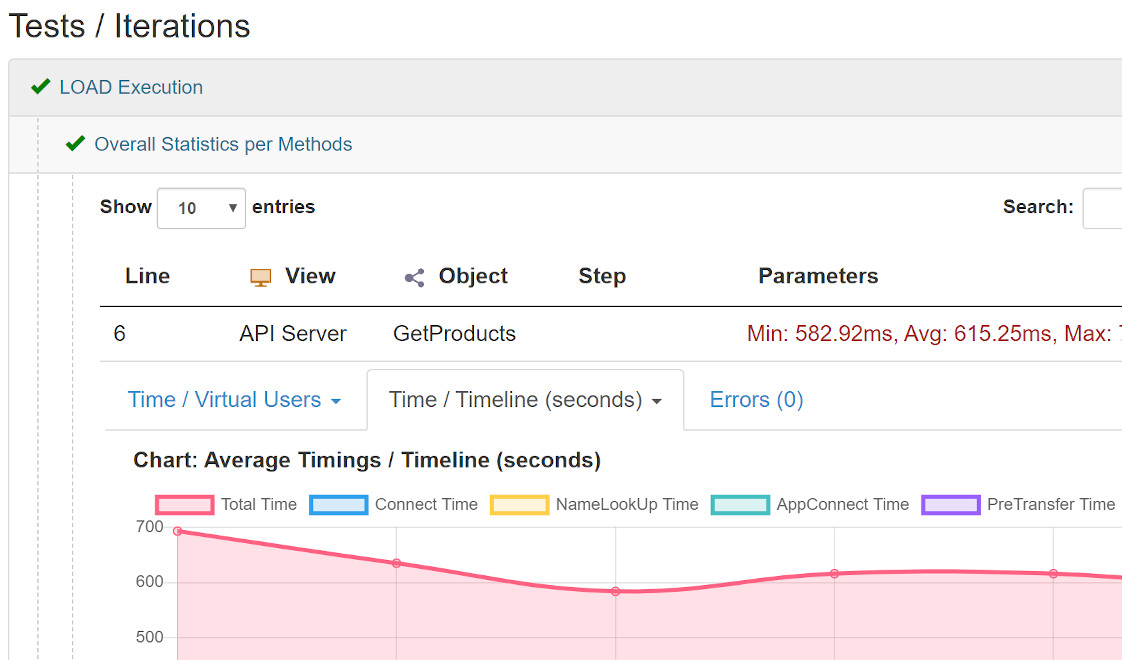Click the green checkmark beside LOAD Execution

point(40,87)
